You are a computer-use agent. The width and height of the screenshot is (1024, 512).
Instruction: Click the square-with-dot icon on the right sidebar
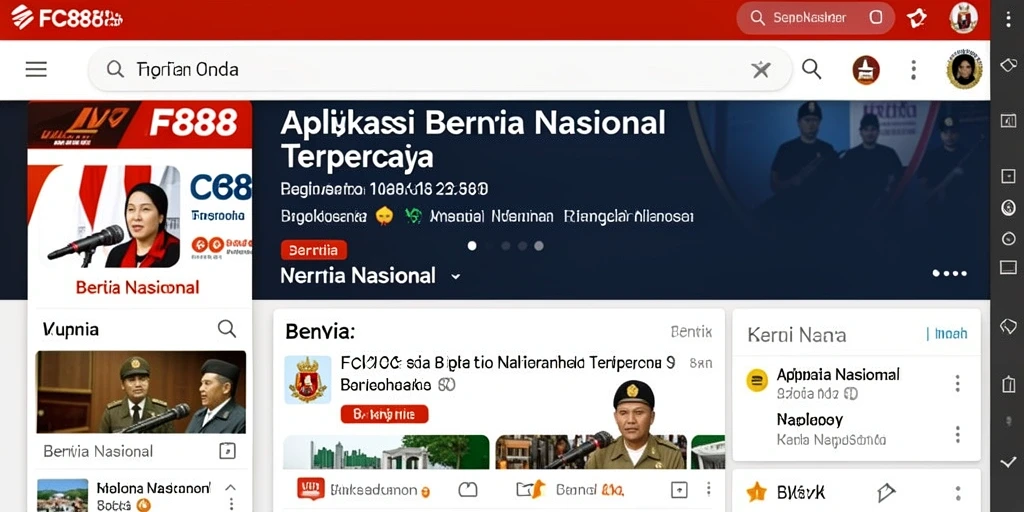[x=1008, y=176]
